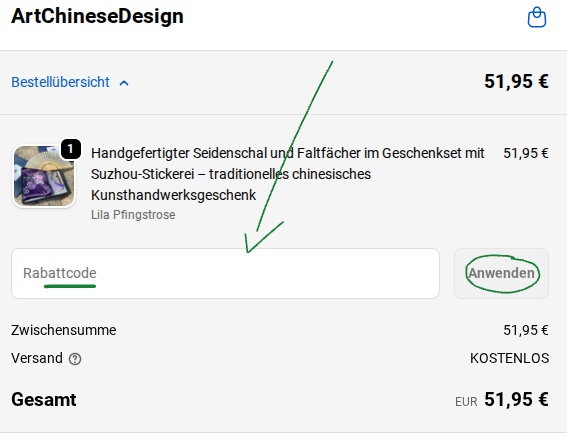The image size is (567, 440).
Task: Click the Gesamt label
Action: [x=44, y=400]
